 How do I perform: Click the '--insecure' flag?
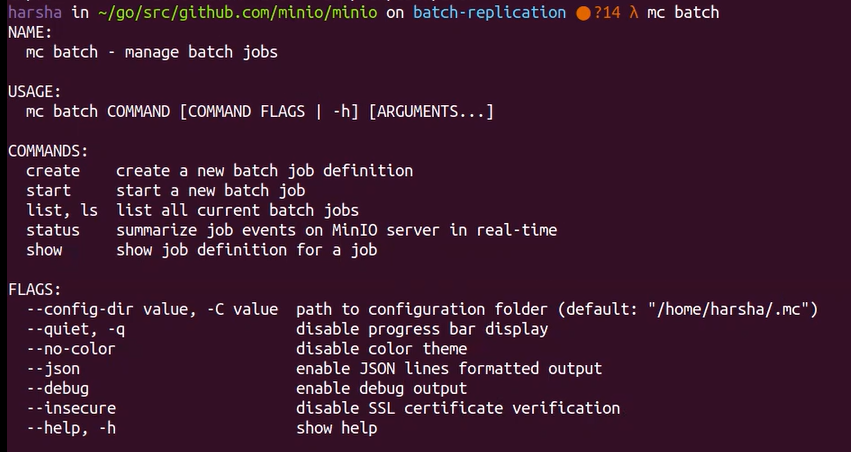[x=71, y=408]
